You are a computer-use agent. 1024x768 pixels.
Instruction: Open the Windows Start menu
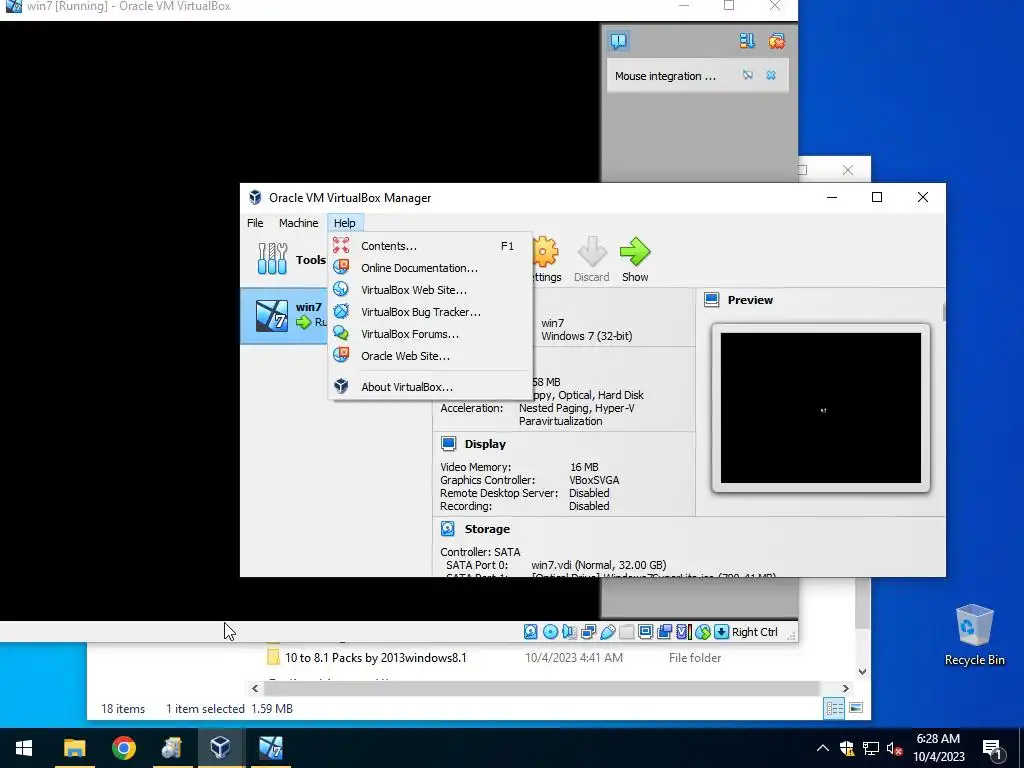coord(24,748)
